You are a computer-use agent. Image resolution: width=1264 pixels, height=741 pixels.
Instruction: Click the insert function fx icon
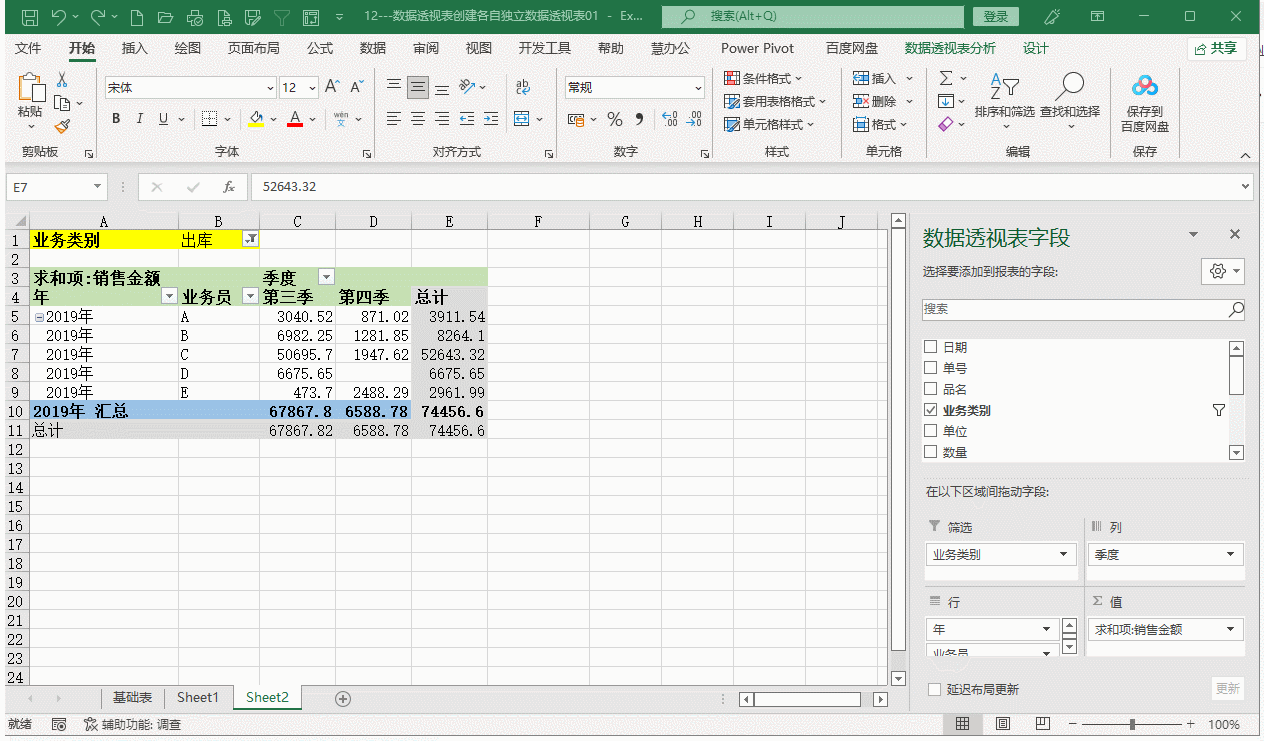[229, 187]
